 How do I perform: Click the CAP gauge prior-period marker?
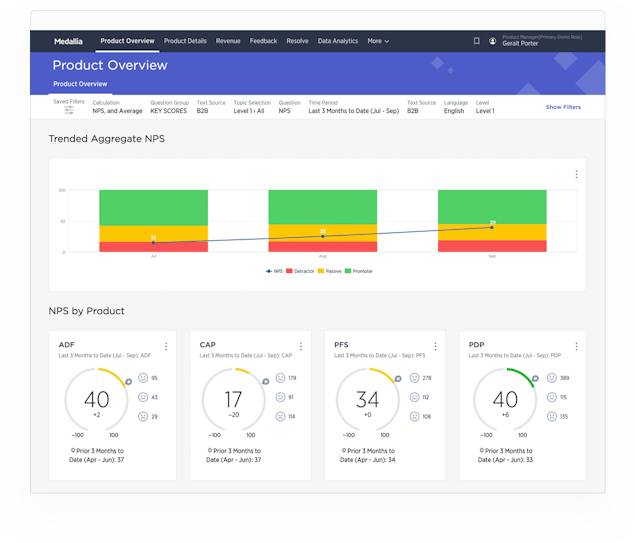coord(266,381)
